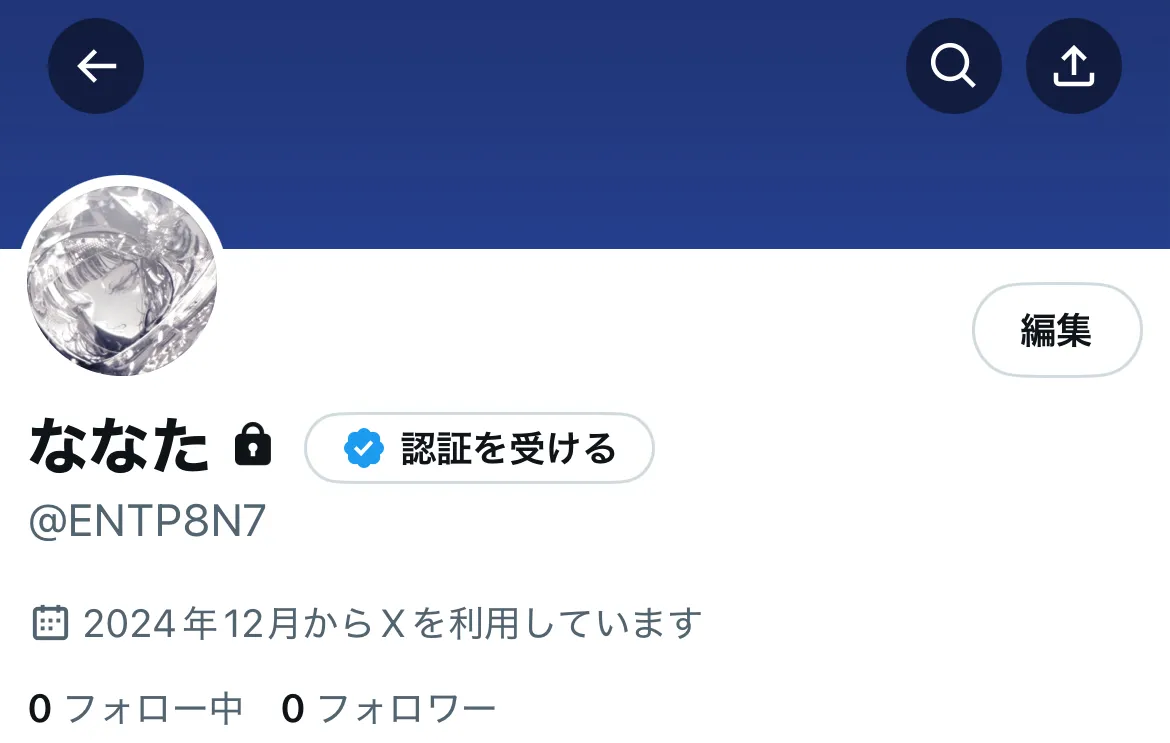This screenshot has width=1170, height=743.
Task: Select the 認証を受ける button
Action: 479,448
